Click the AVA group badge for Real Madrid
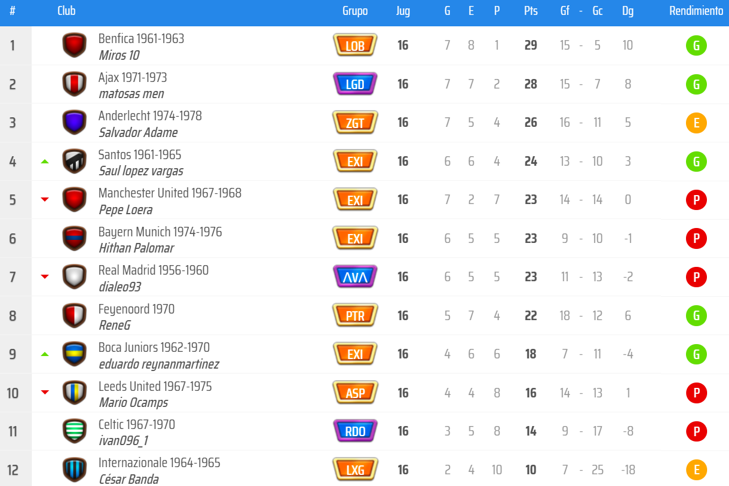Viewport: 729px width, 486px height. [355, 277]
